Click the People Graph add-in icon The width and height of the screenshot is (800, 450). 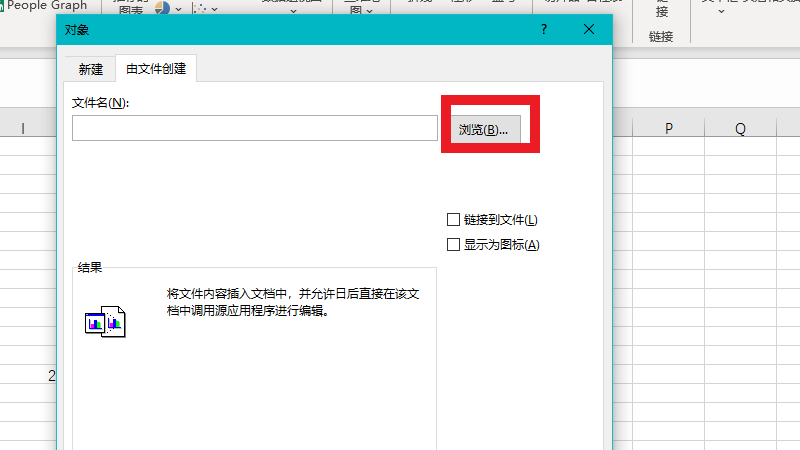click(4, 5)
